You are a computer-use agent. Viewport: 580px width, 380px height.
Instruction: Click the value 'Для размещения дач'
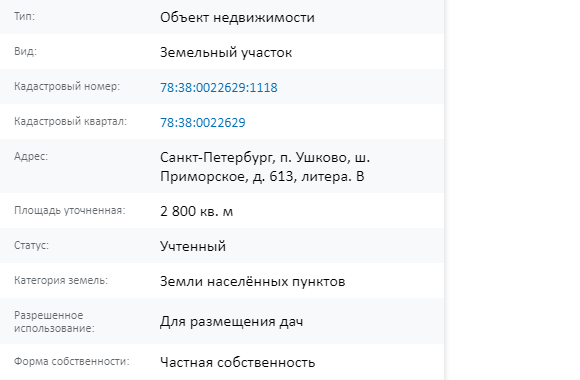pyautogui.click(x=232, y=322)
